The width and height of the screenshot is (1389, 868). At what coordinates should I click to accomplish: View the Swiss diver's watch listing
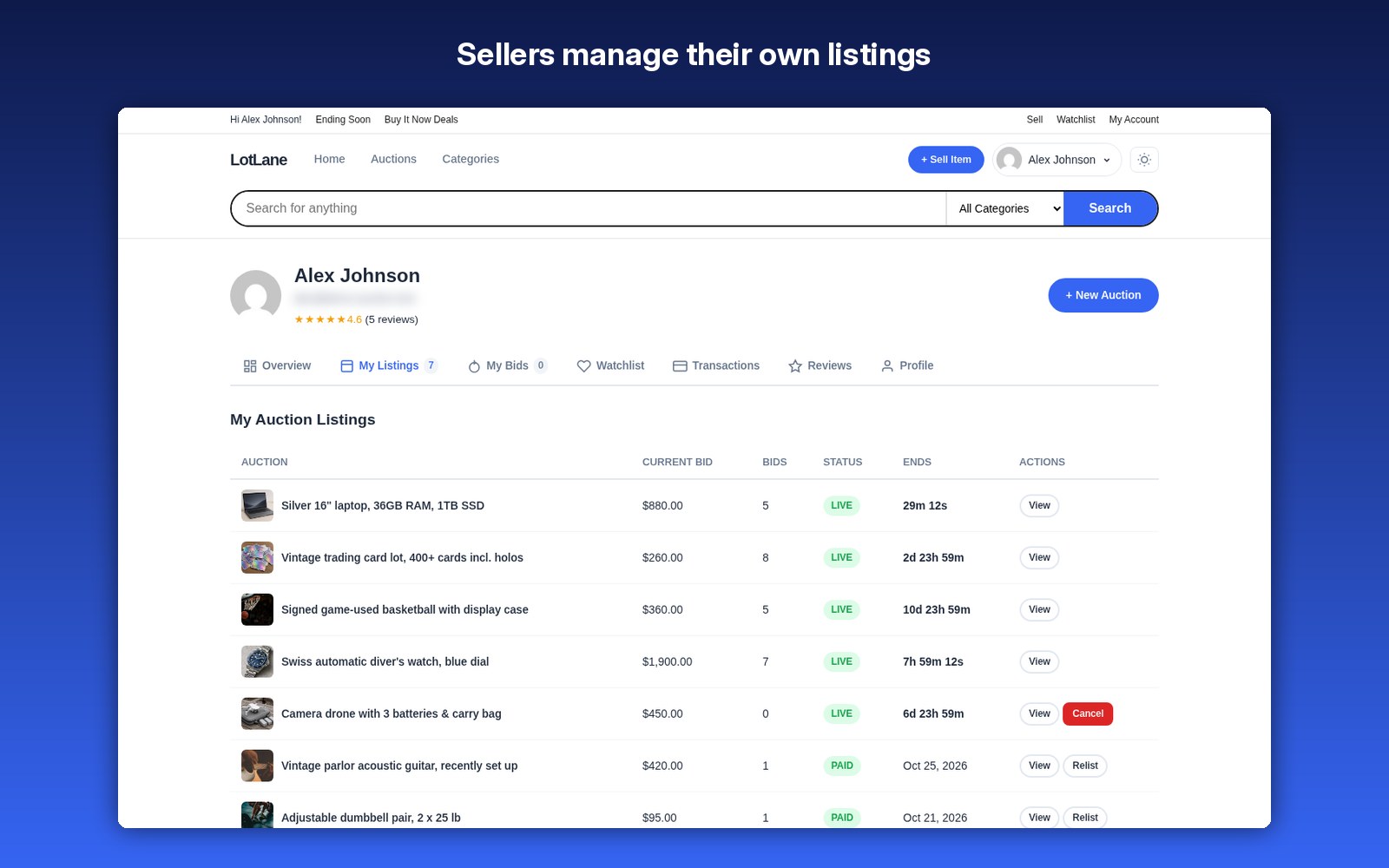1039,661
